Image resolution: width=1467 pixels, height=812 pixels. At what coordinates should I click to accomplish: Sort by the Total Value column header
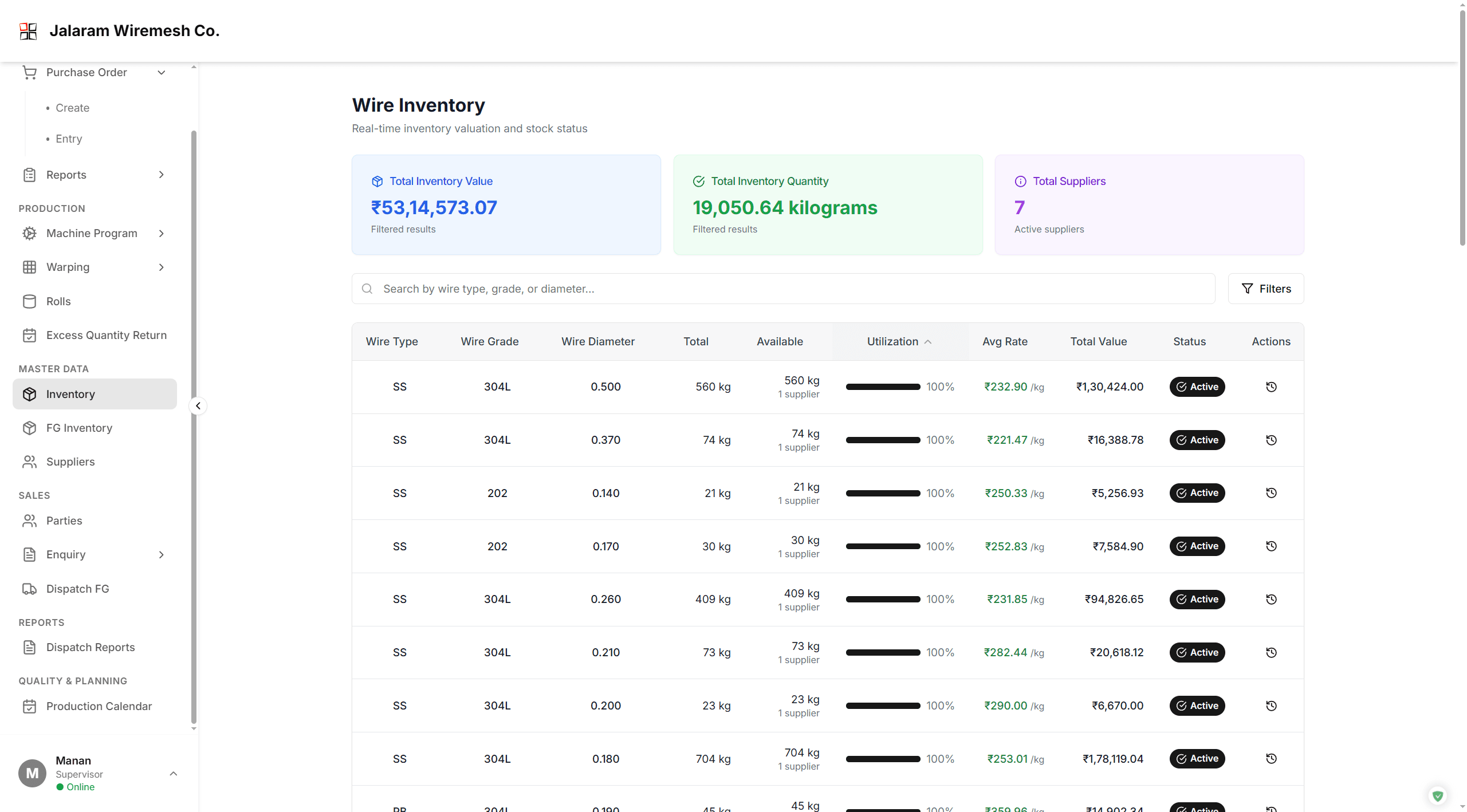click(x=1098, y=341)
